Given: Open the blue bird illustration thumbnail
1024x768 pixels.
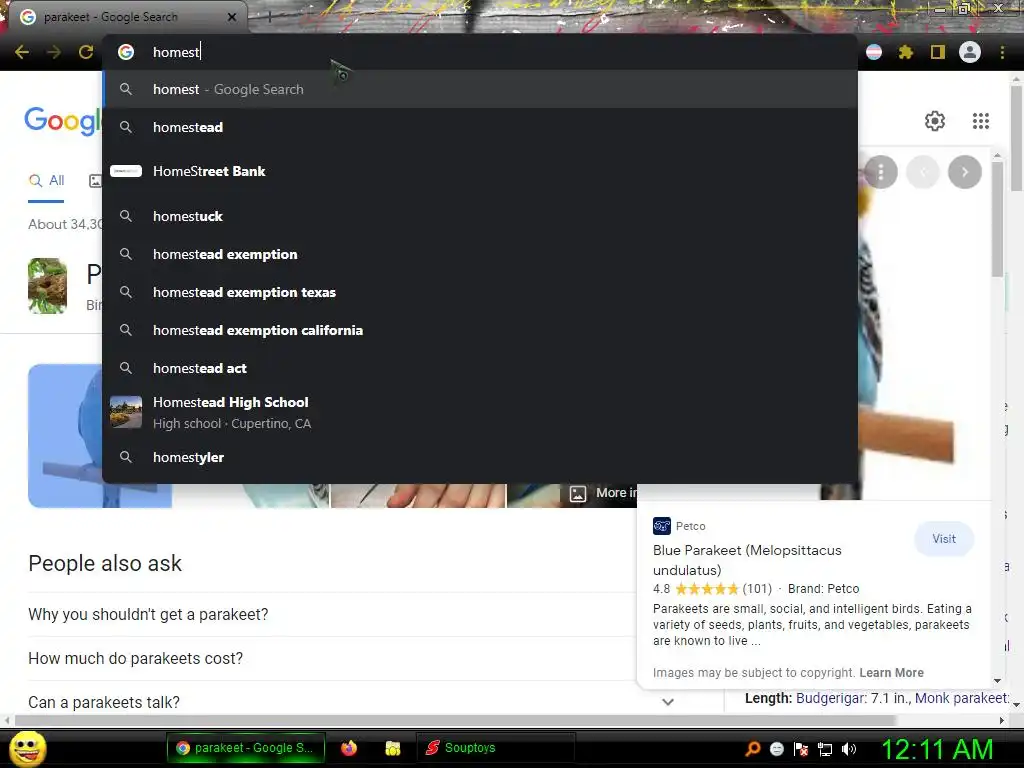Looking at the screenshot, I should [x=65, y=436].
